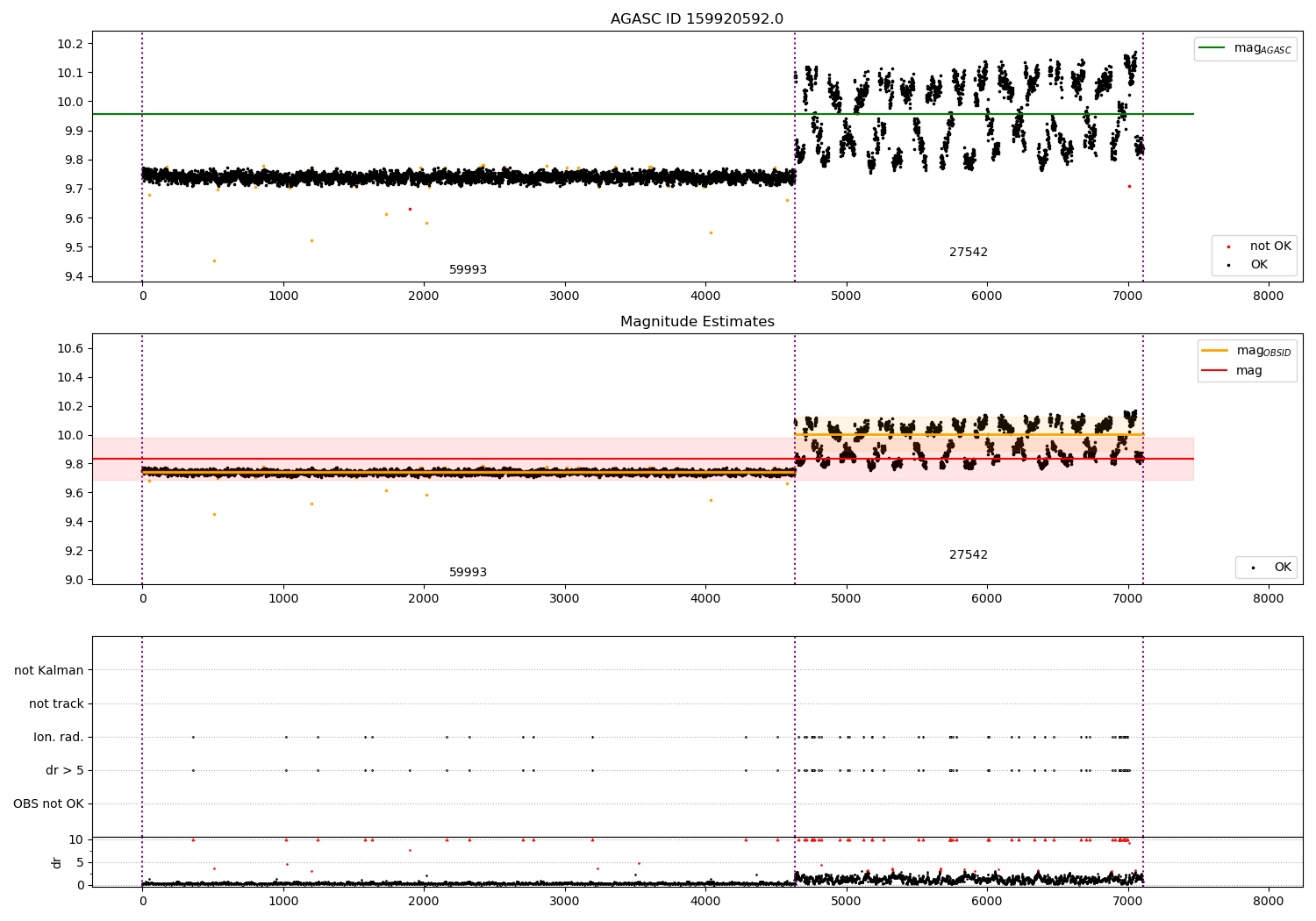The width and height of the screenshot is (1316, 921).
Task: Click the 'OK' legend entry in Magnitude Estimates plot
Action: click(x=1283, y=568)
